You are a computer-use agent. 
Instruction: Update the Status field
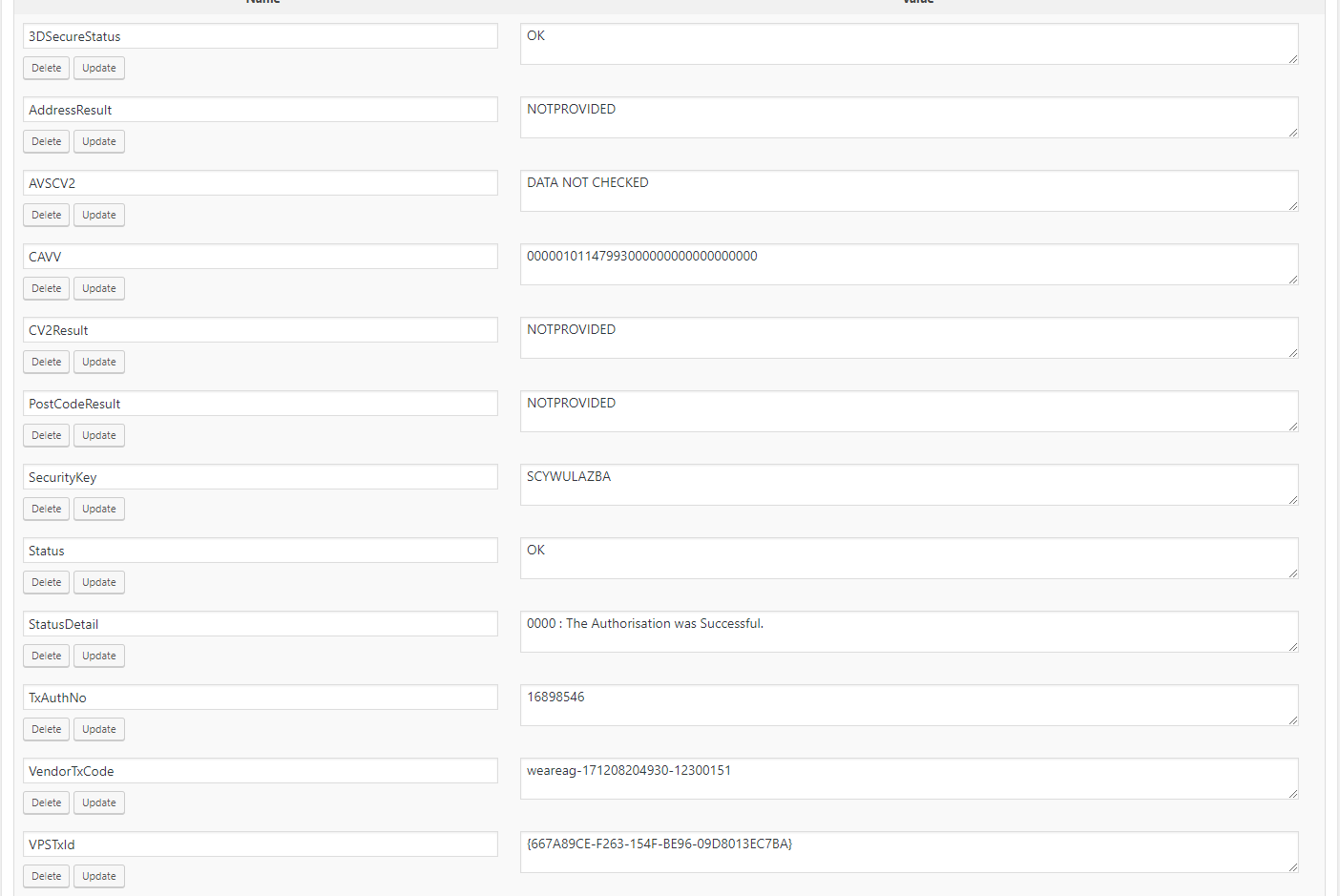tap(99, 582)
